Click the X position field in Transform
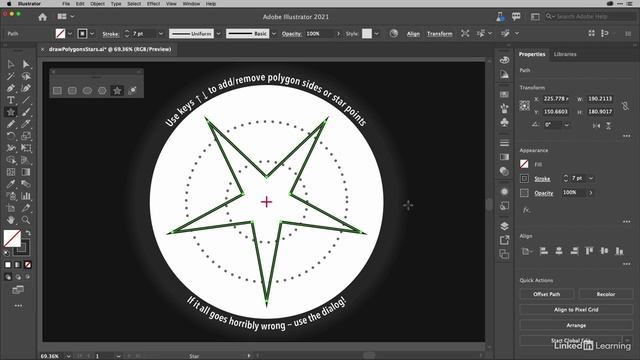Image resolution: width=640 pixels, height=360 pixels. pyautogui.click(x=556, y=99)
